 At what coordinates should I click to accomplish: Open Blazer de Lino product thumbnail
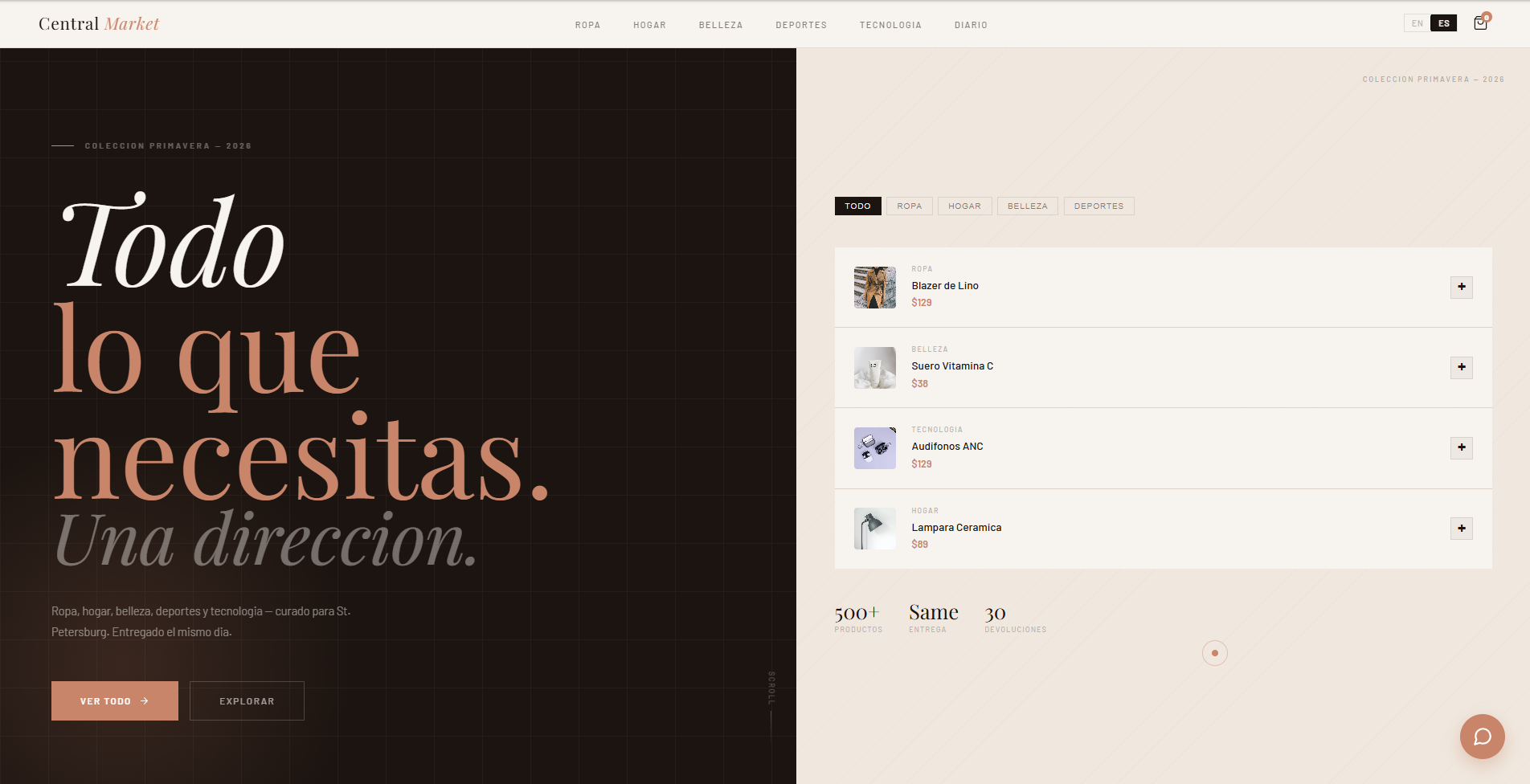[x=875, y=288]
